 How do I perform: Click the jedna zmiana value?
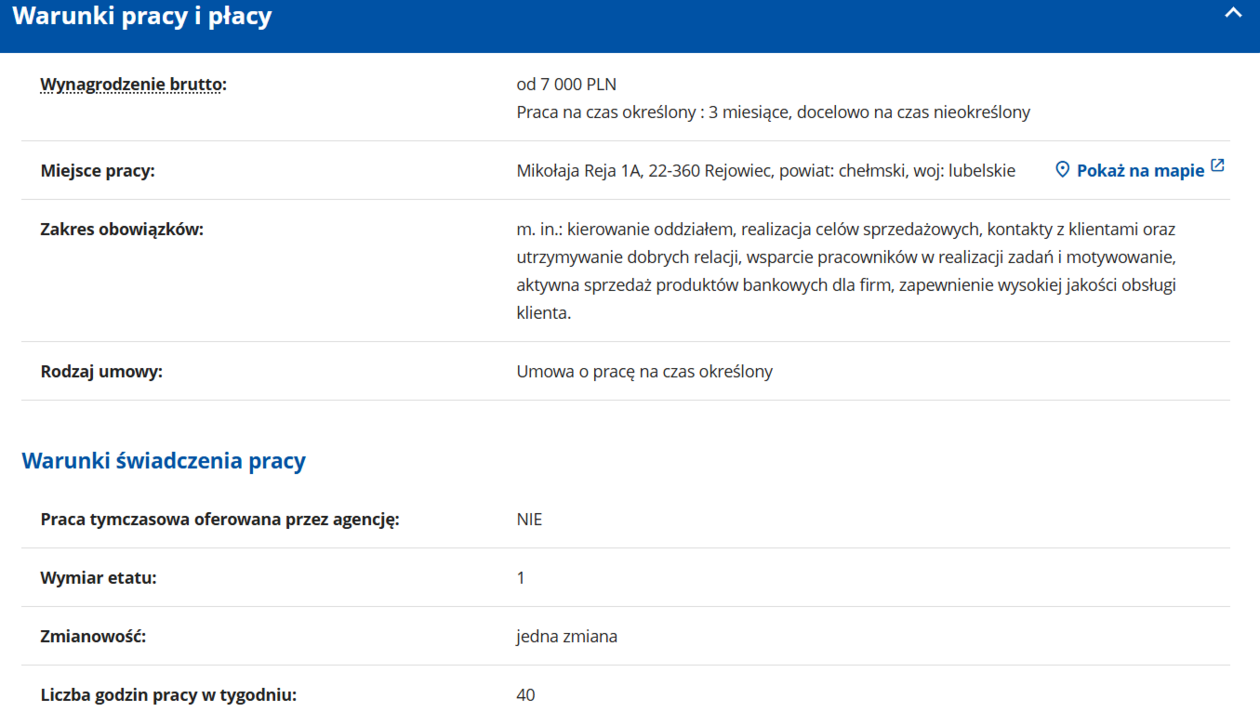[x=566, y=636]
